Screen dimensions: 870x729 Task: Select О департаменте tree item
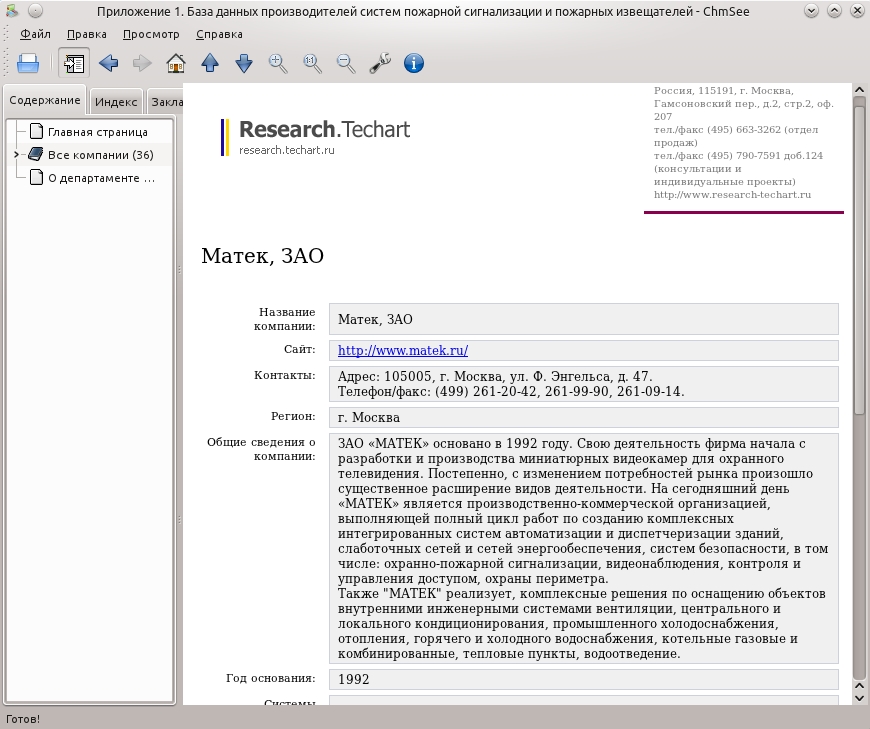pos(102,178)
